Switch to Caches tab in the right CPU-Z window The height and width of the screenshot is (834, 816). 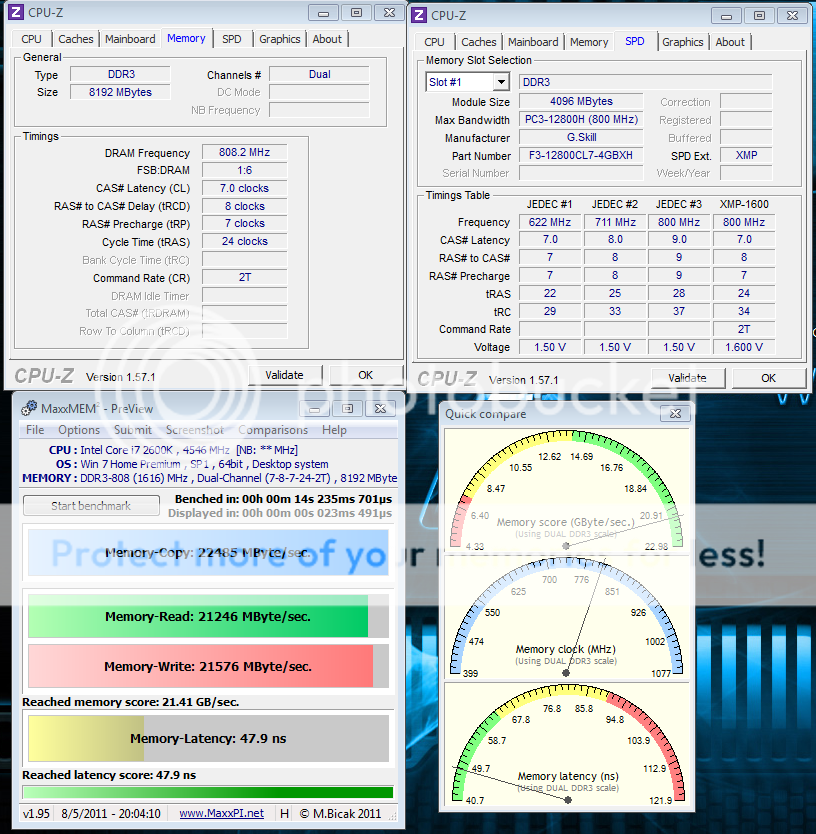479,42
